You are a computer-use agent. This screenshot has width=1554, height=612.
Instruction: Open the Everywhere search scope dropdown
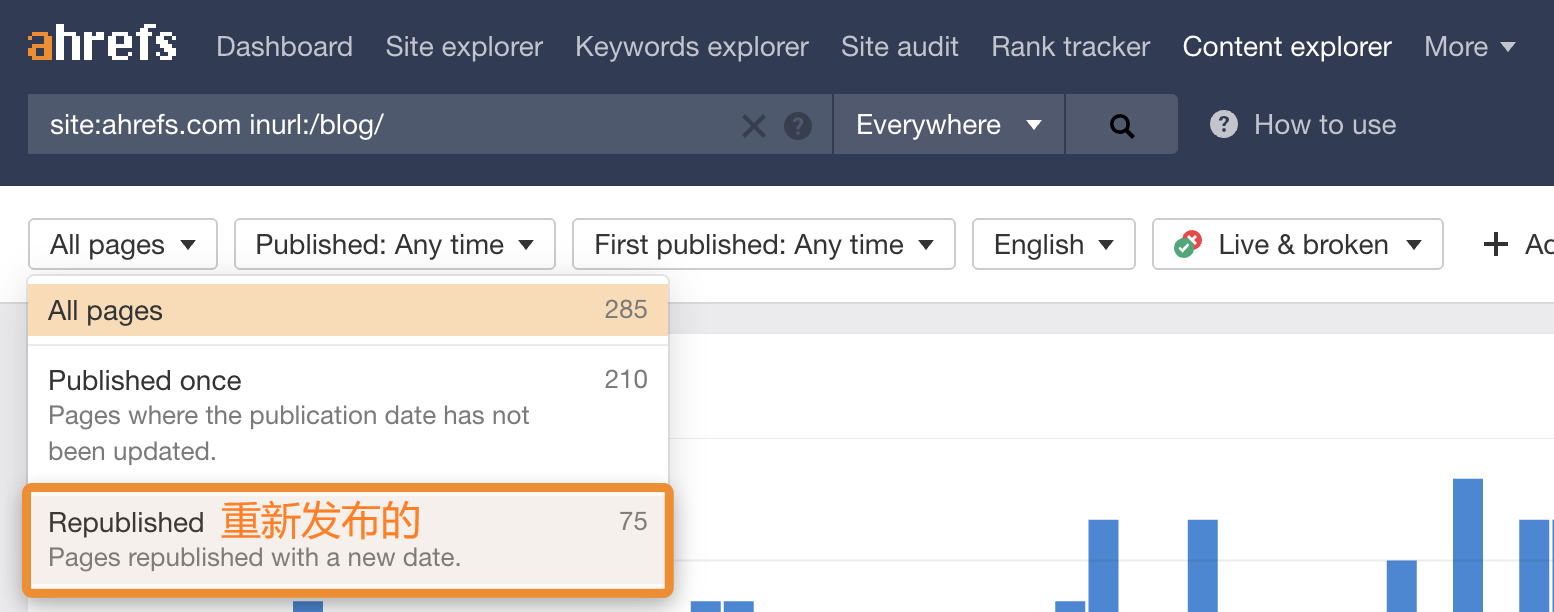pyautogui.click(x=946, y=124)
